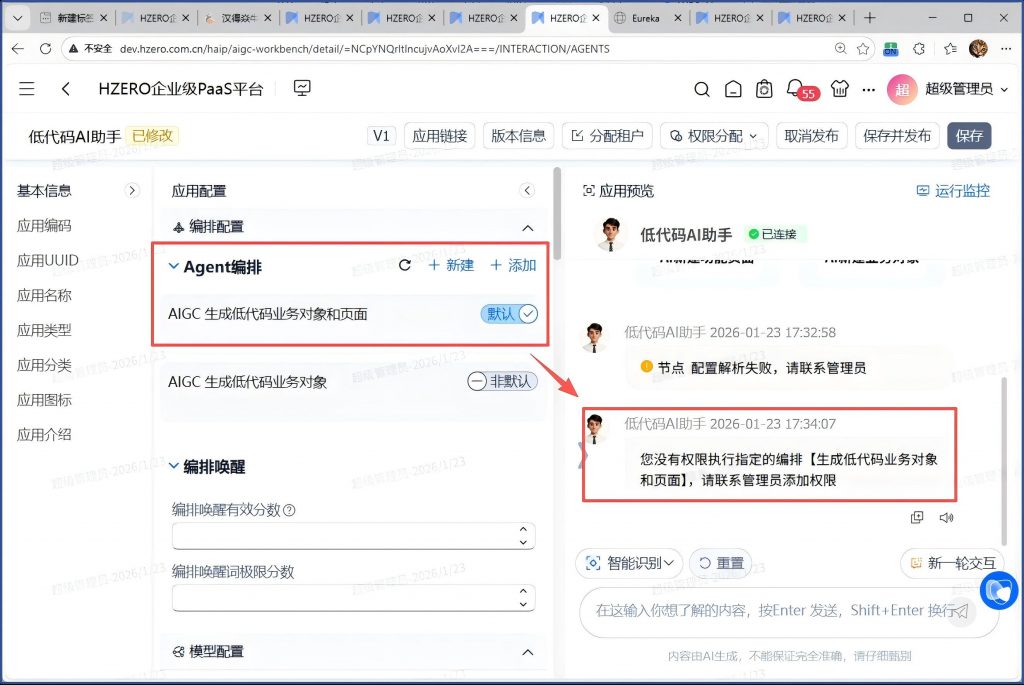Screen dimensions: 1024x685
Task: Click the send message paper plane icon
Action: coord(959,610)
